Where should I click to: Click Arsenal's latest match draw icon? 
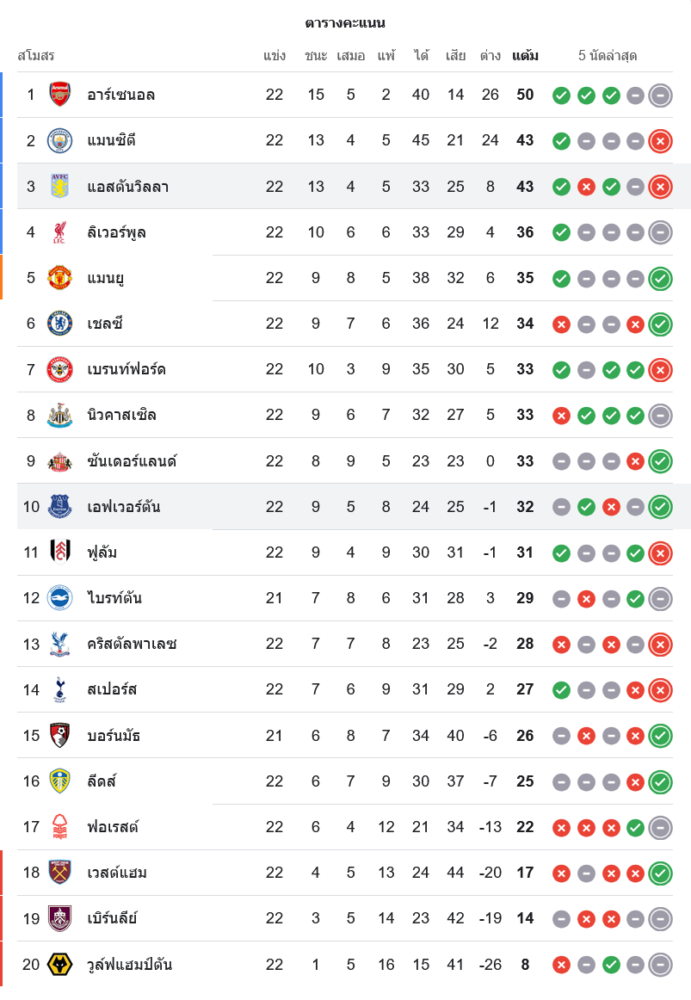pos(660,96)
